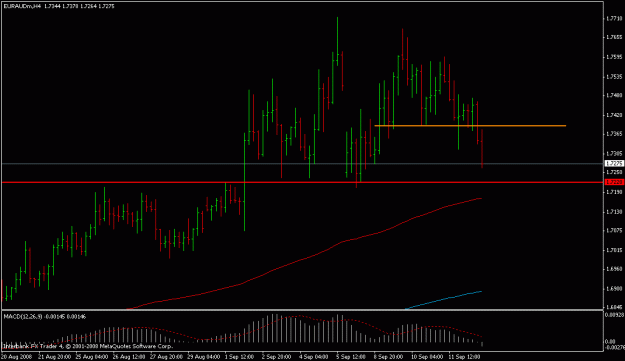Click the 1 Sep 12:00 time label
Image resolution: width=625 pixels, height=361 pixels.
click(x=240, y=357)
